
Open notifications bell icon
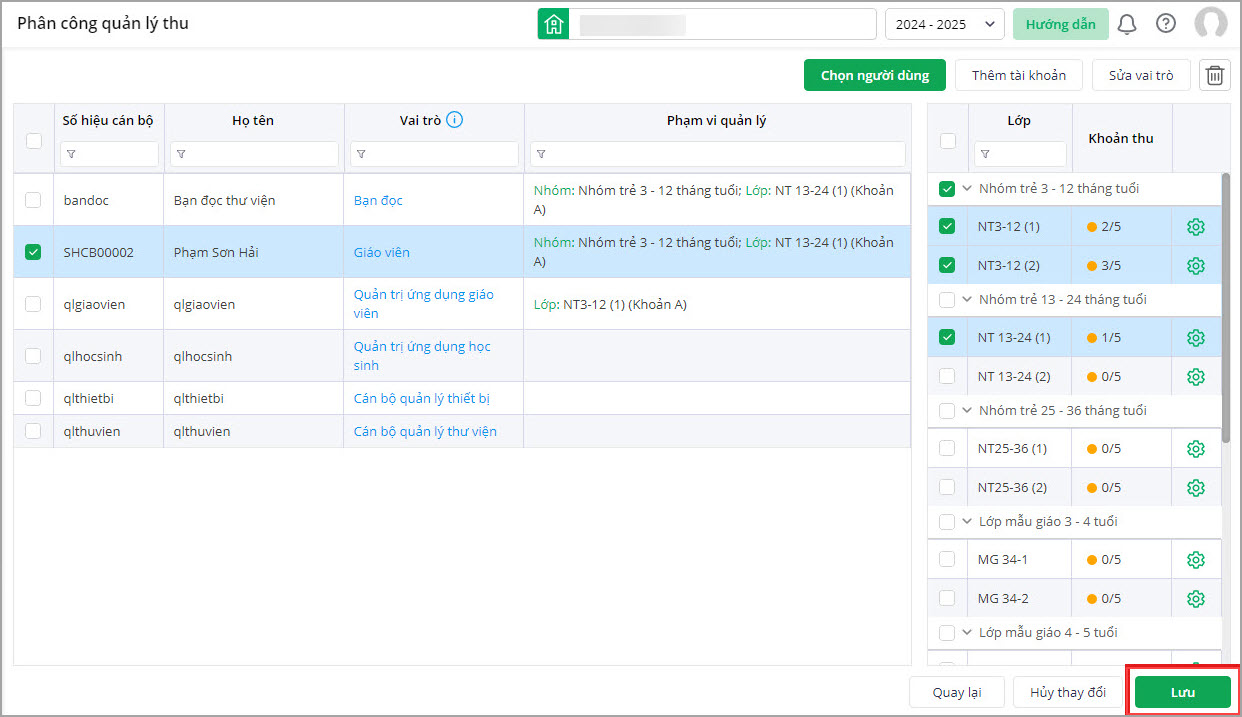point(1127,24)
